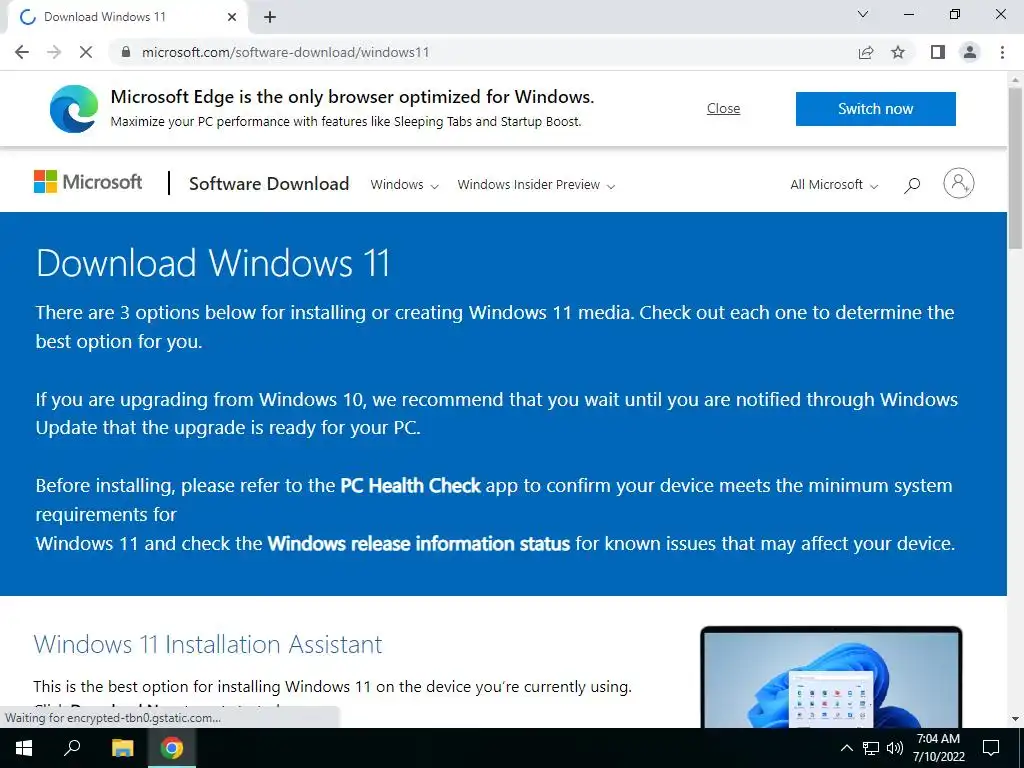Open File Explorer from the taskbar
This screenshot has height=768, width=1024.
coord(122,748)
